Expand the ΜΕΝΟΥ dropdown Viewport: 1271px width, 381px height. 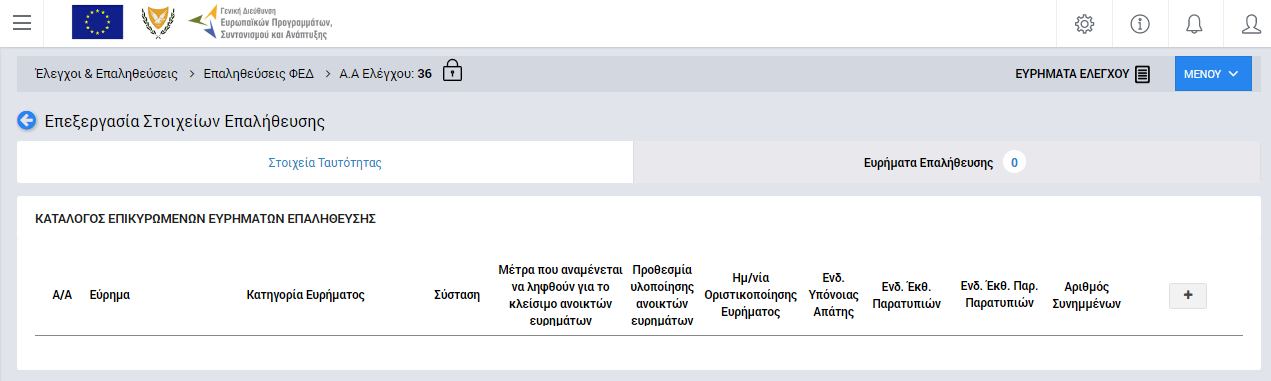point(1213,73)
